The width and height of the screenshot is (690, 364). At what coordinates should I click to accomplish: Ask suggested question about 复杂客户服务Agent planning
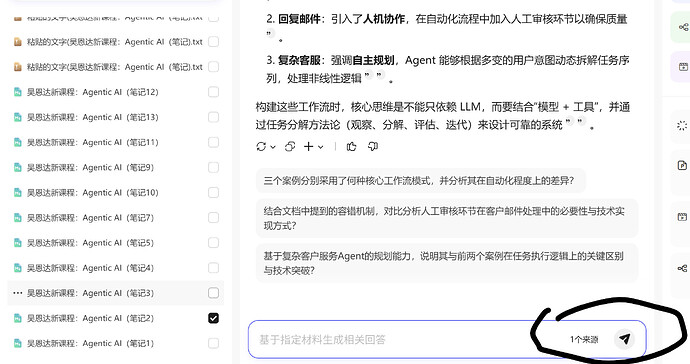[x=447, y=263]
